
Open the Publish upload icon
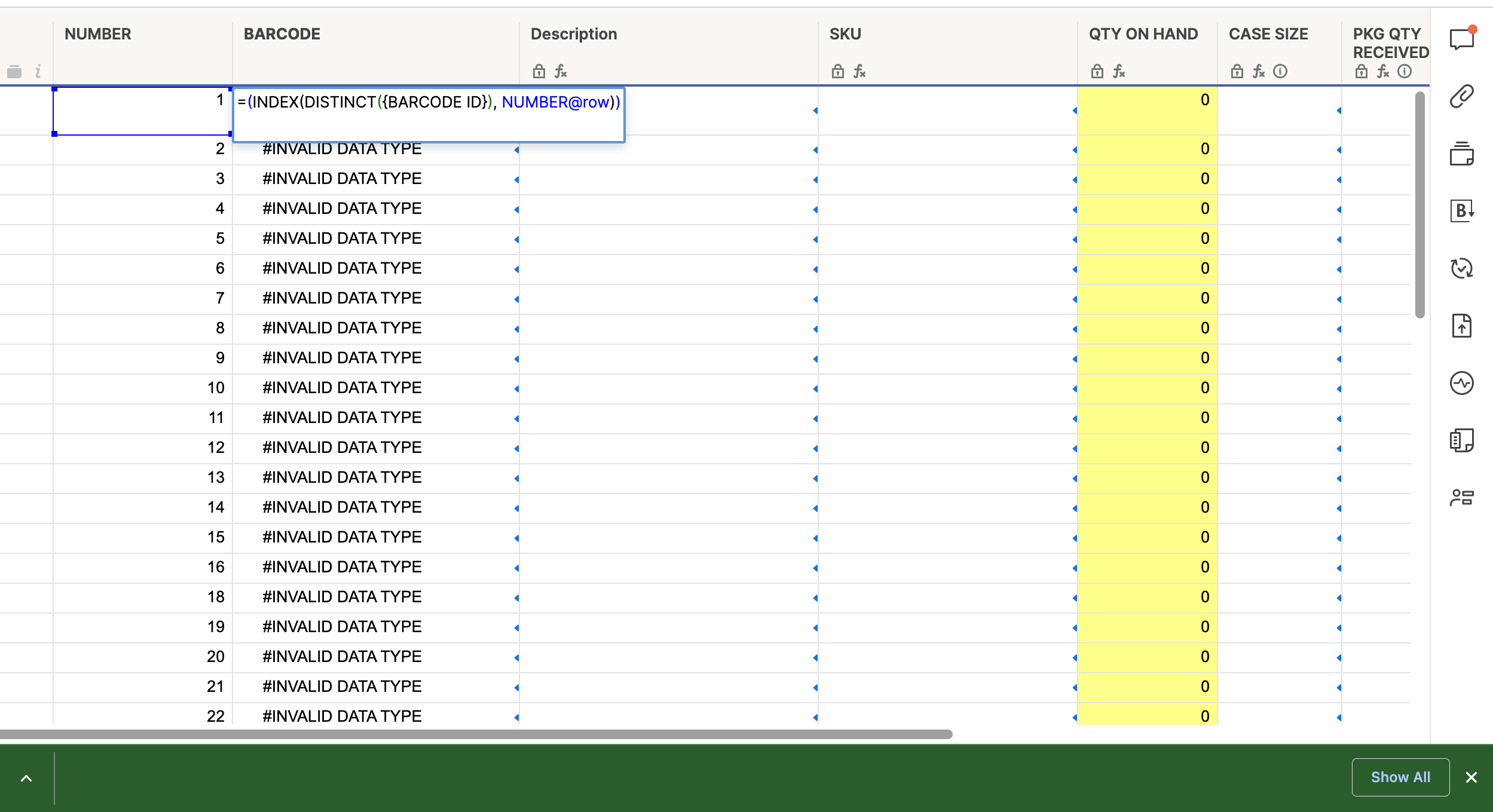tap(1462, 326)
